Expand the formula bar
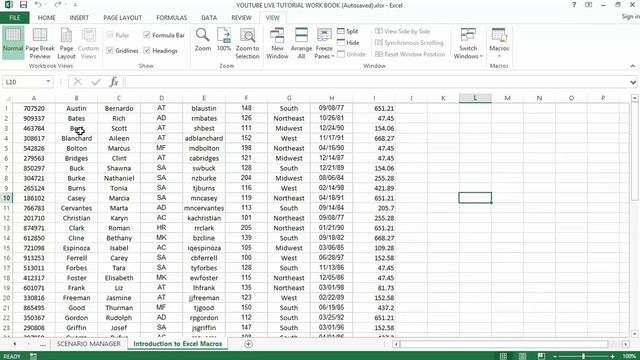The width and height of the screenshot is (640, 360). point(633,82)
